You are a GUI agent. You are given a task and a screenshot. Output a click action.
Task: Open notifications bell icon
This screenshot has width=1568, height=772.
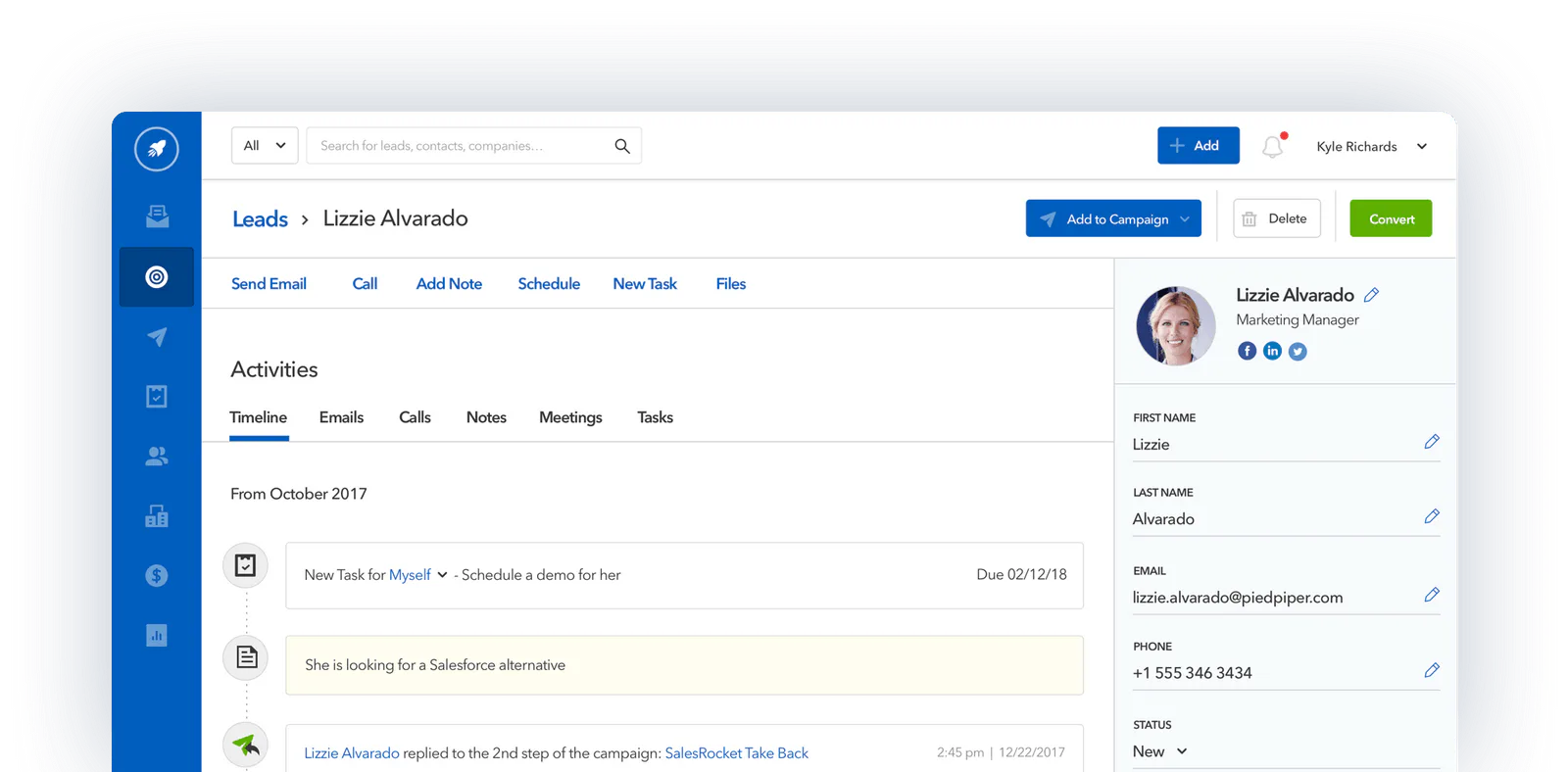coord(1273,146)
